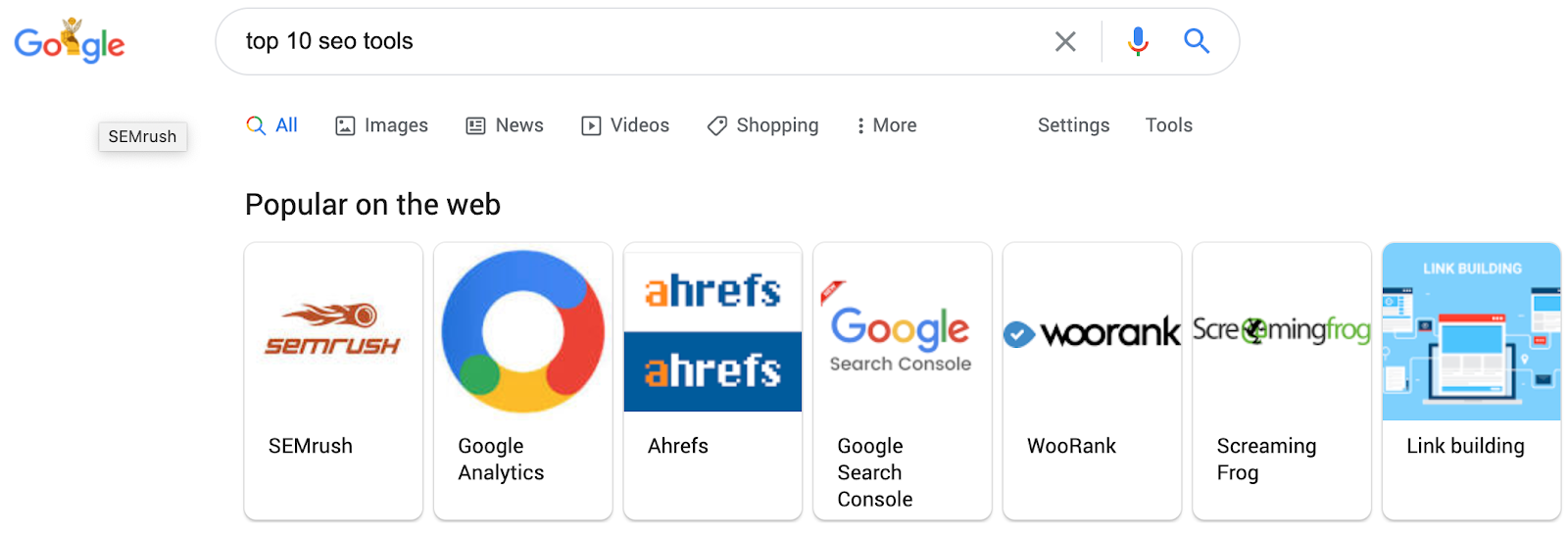Image resolution: width=1568 pixels, height=536 pixels.
Task: Click the blue magnifier search icon
Action: pos(1197,41)
